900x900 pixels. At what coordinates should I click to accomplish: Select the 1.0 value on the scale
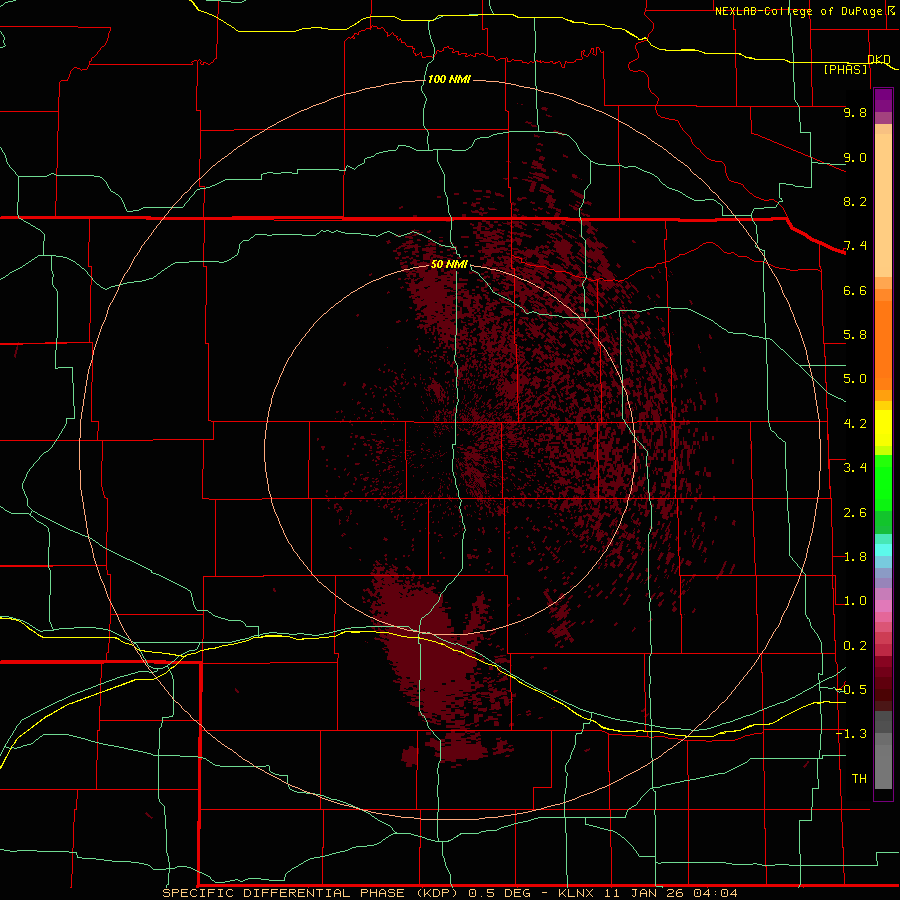[x=855, y=601]
